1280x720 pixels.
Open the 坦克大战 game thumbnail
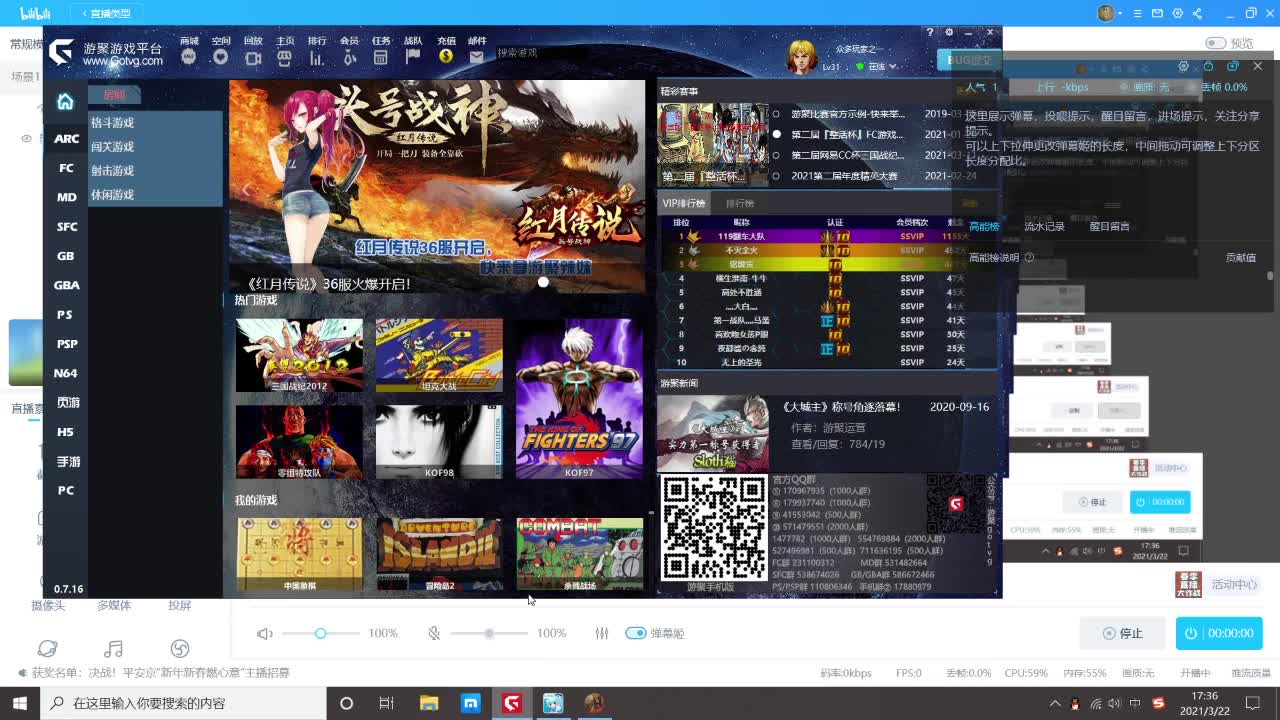pos(439,355)
